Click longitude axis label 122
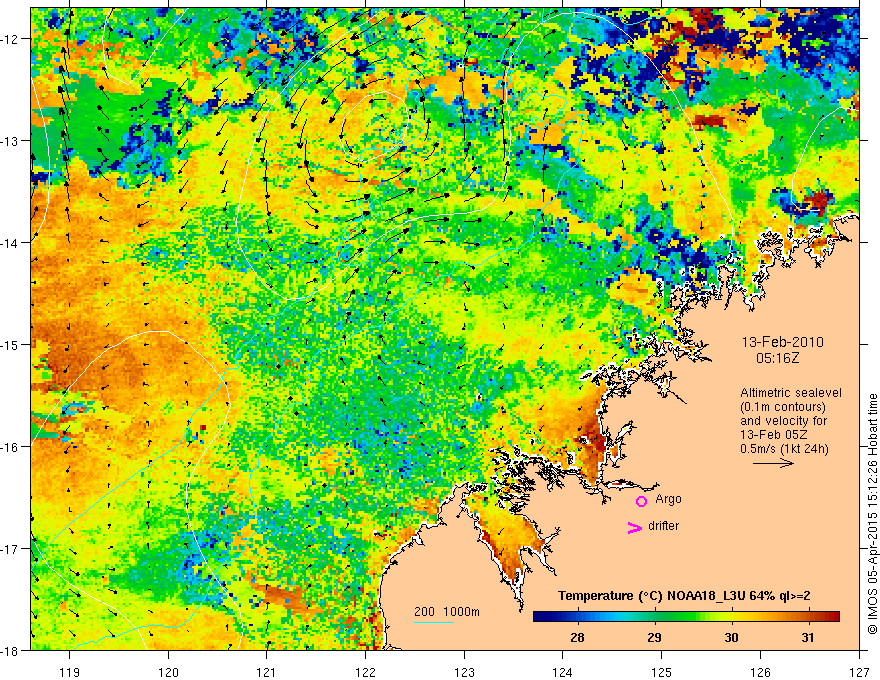Viewport: 880px width, 680px height. (x=365, y=672)
